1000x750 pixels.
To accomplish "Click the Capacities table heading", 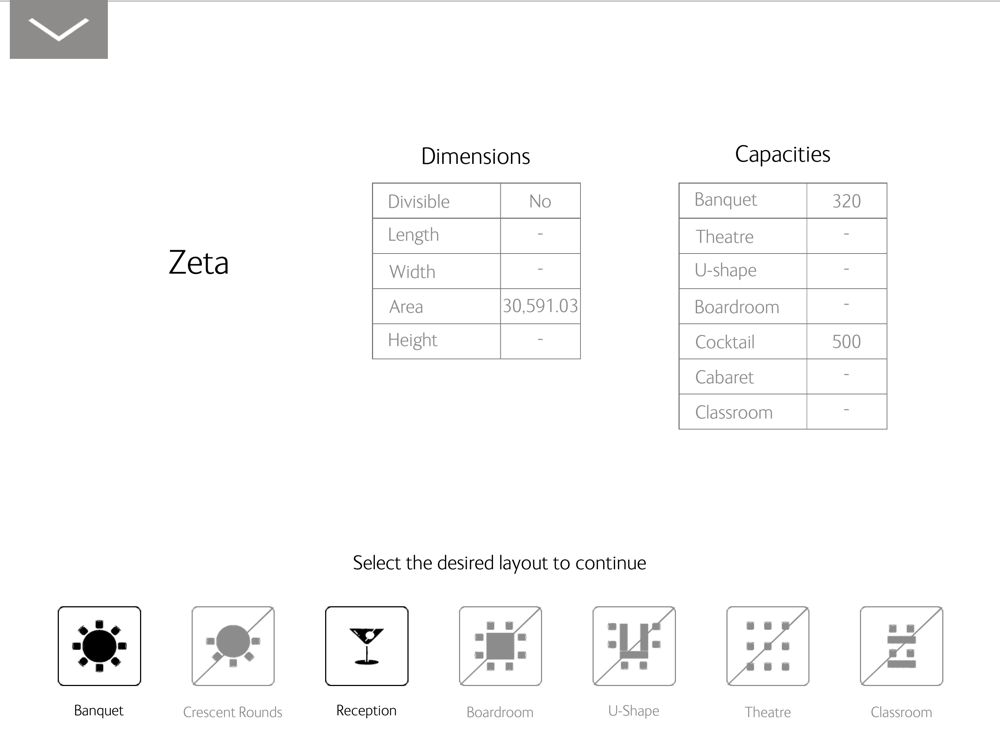I will pos(783,154).
